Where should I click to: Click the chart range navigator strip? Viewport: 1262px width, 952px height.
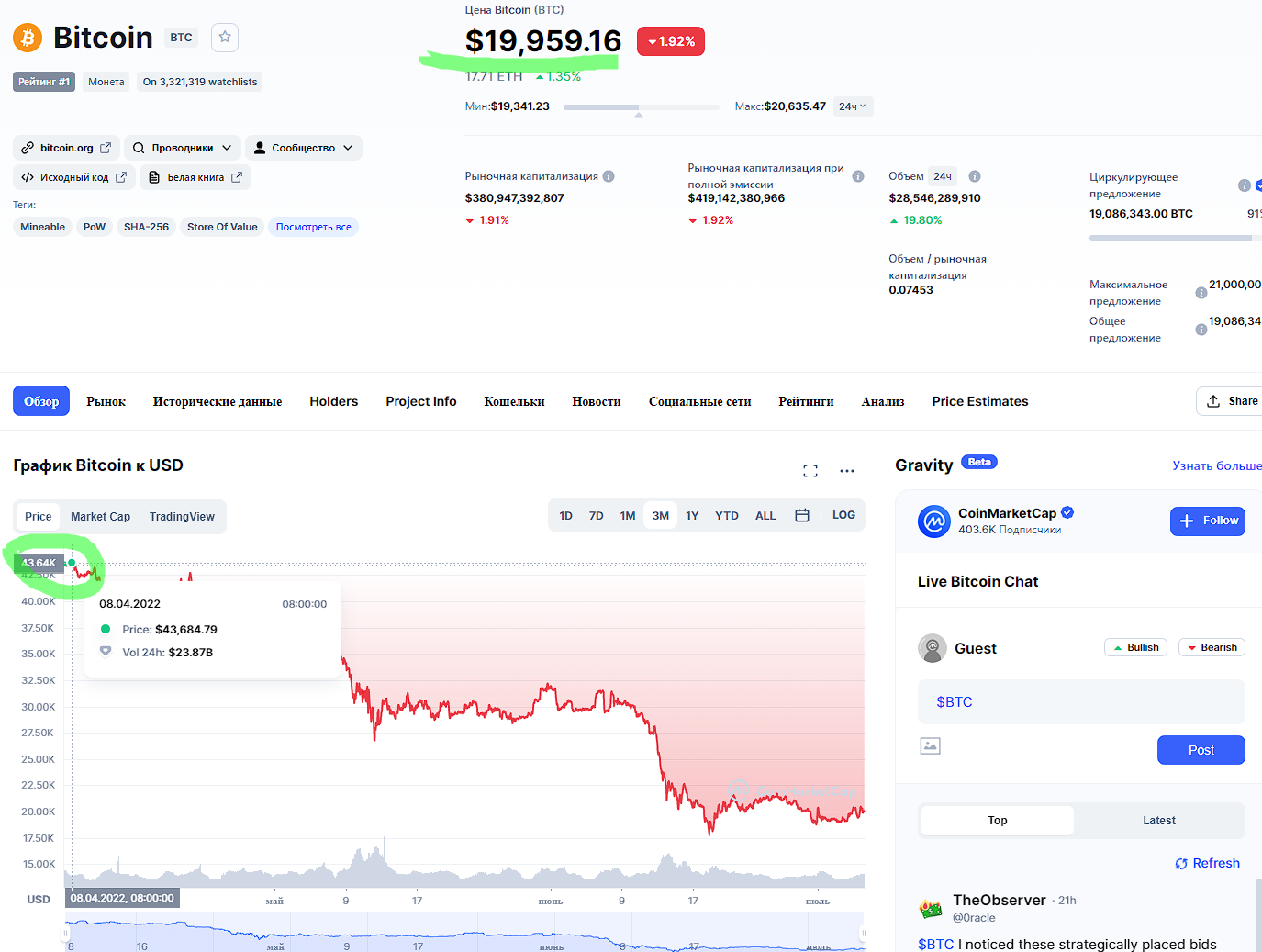click(x=464, y=933)
